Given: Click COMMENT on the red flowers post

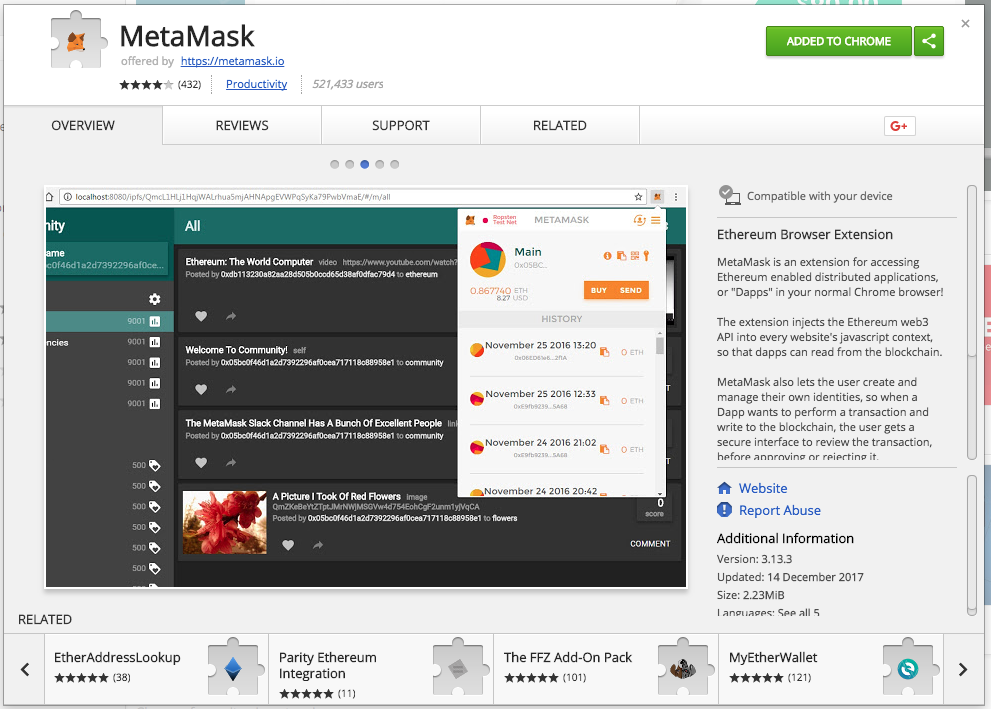Looking at the screenshot, I should (650, 543).
